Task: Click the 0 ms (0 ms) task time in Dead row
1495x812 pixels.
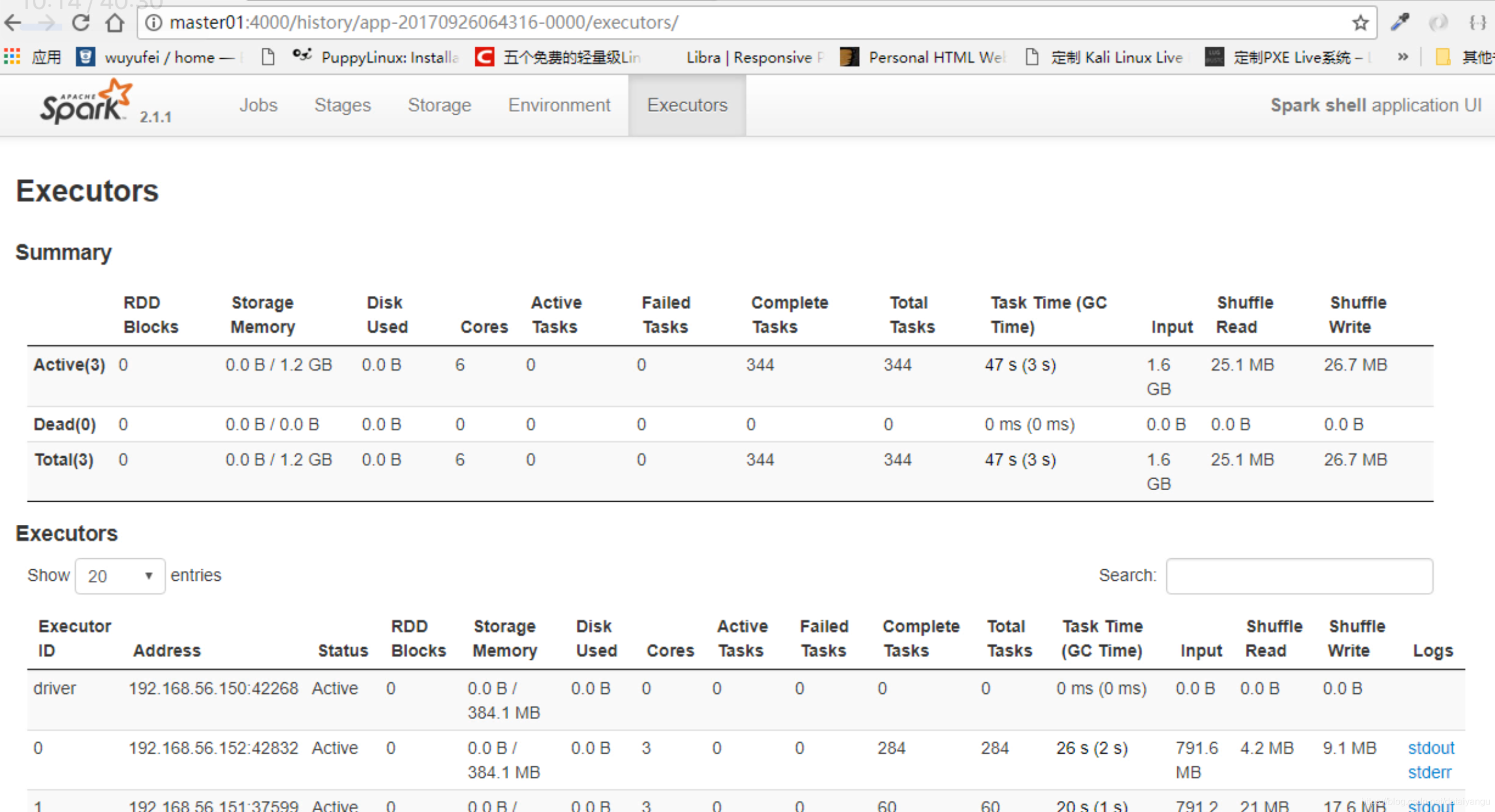Action: pyautogui.click(x=1030, y=424)
